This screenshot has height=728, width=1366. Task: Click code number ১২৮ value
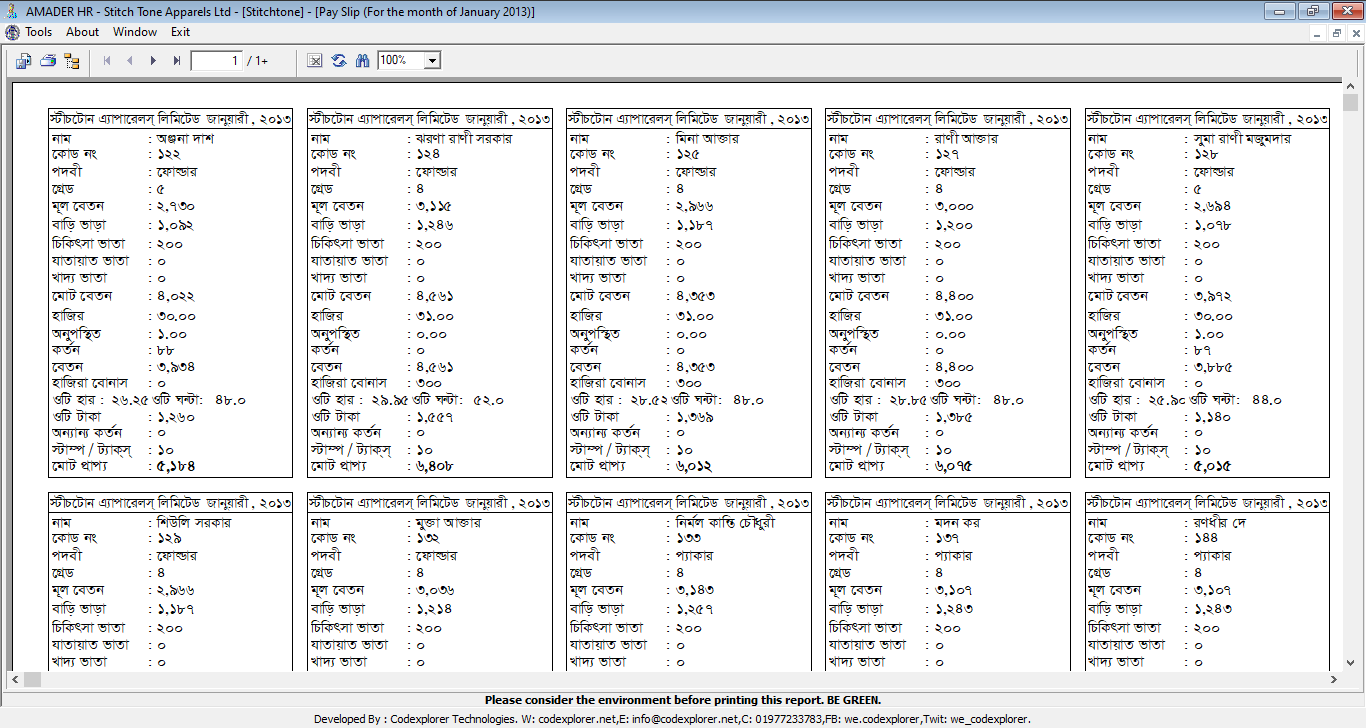(1206, 155)
